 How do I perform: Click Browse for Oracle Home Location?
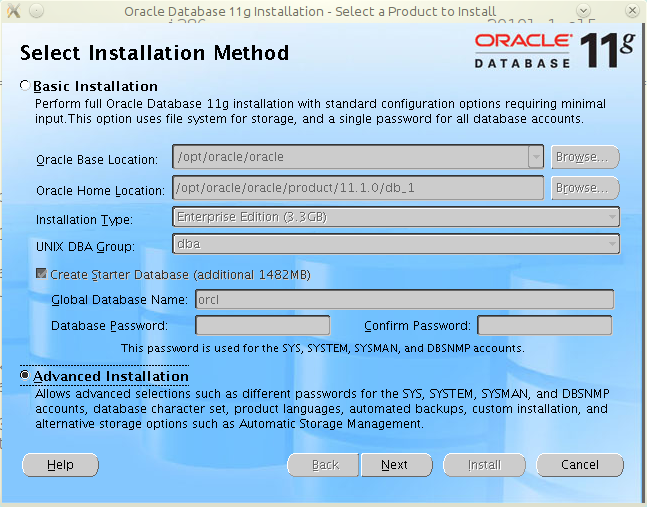click(585, 188)
